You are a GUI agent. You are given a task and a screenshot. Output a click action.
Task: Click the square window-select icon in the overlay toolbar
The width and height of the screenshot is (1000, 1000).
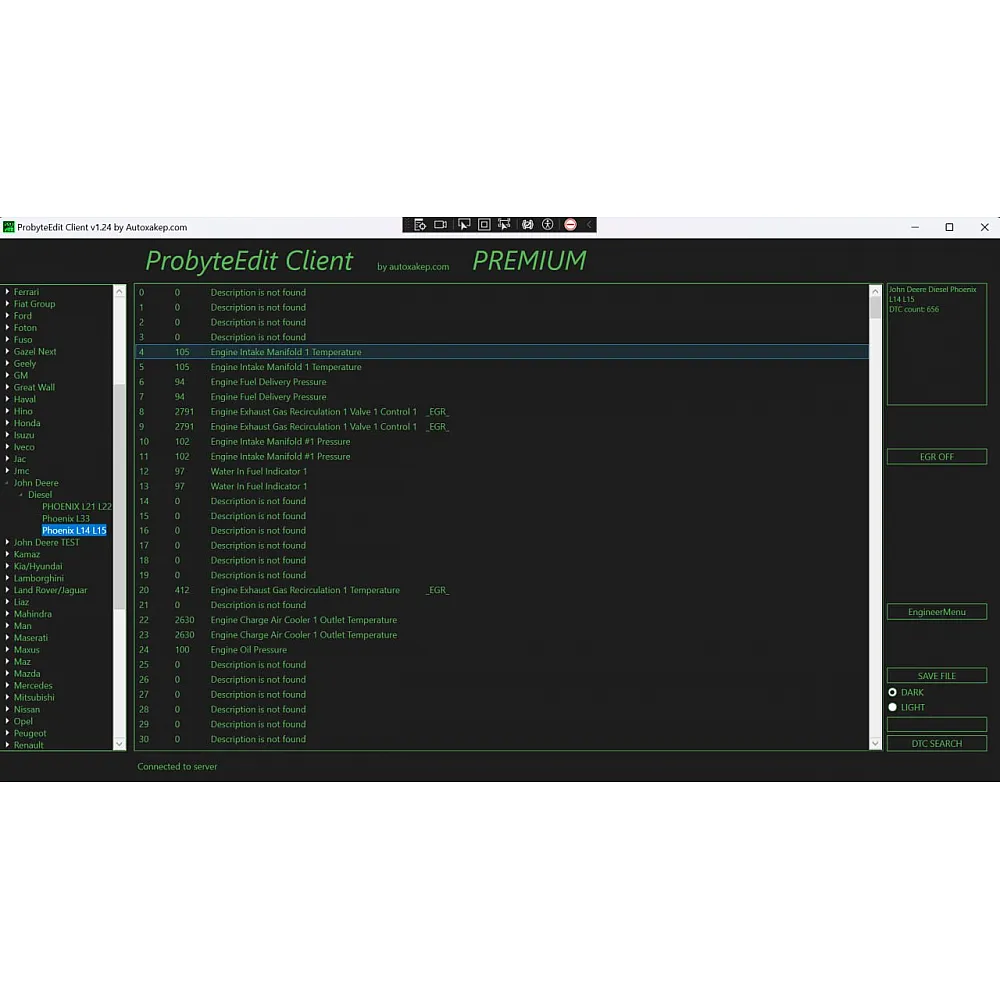point(484,225)
